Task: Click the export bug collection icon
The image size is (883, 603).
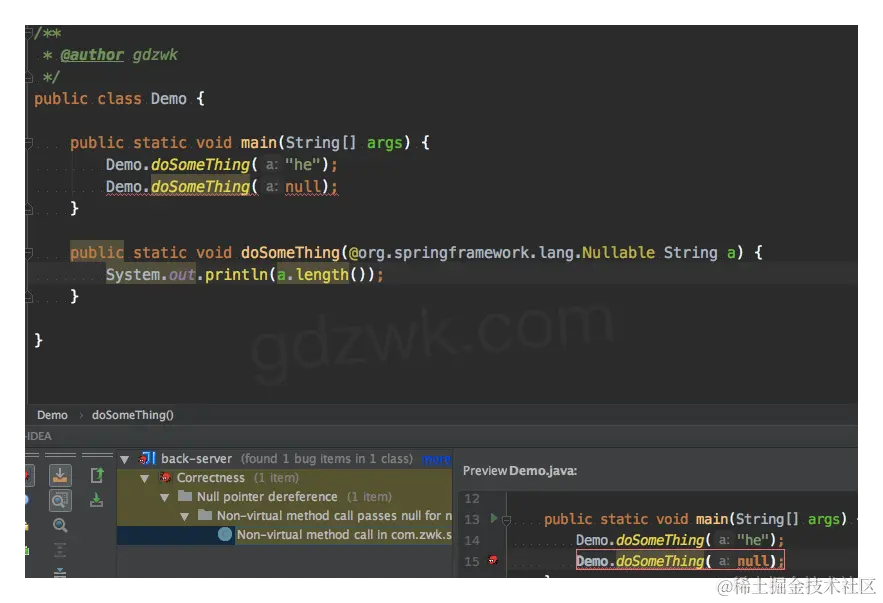Action: 97,475
